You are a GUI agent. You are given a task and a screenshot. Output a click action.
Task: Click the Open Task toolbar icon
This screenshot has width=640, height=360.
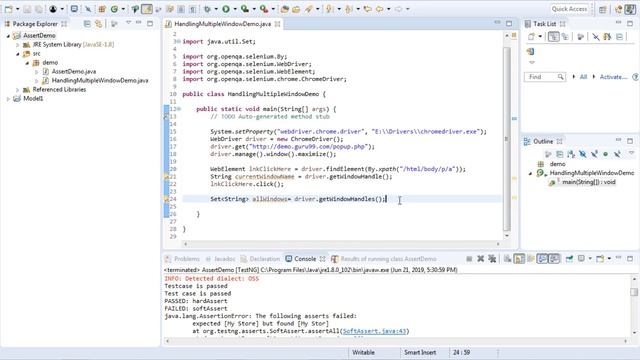click(296, 9)
